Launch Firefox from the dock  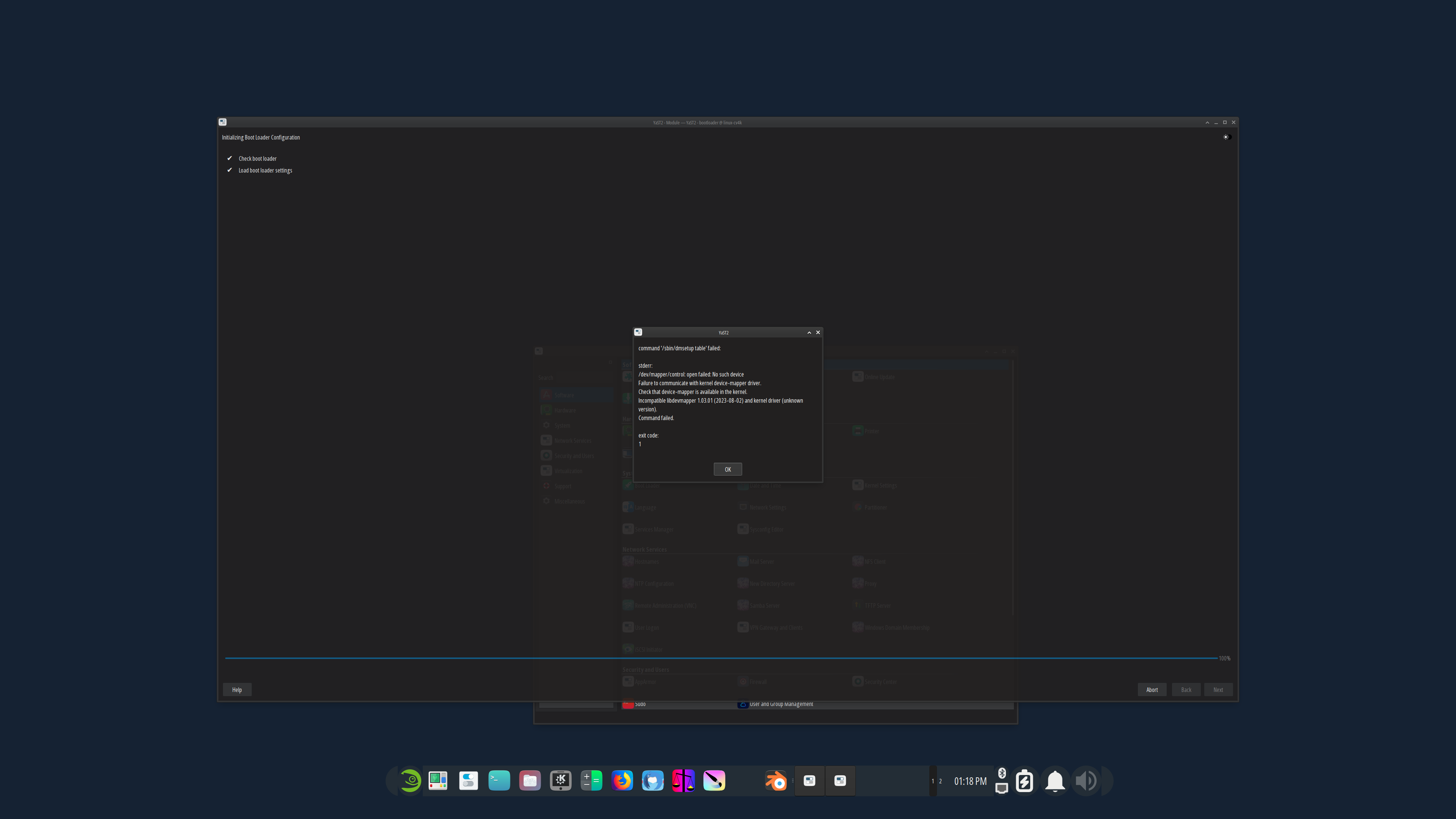pyautogui.click(x=622, y=781)
